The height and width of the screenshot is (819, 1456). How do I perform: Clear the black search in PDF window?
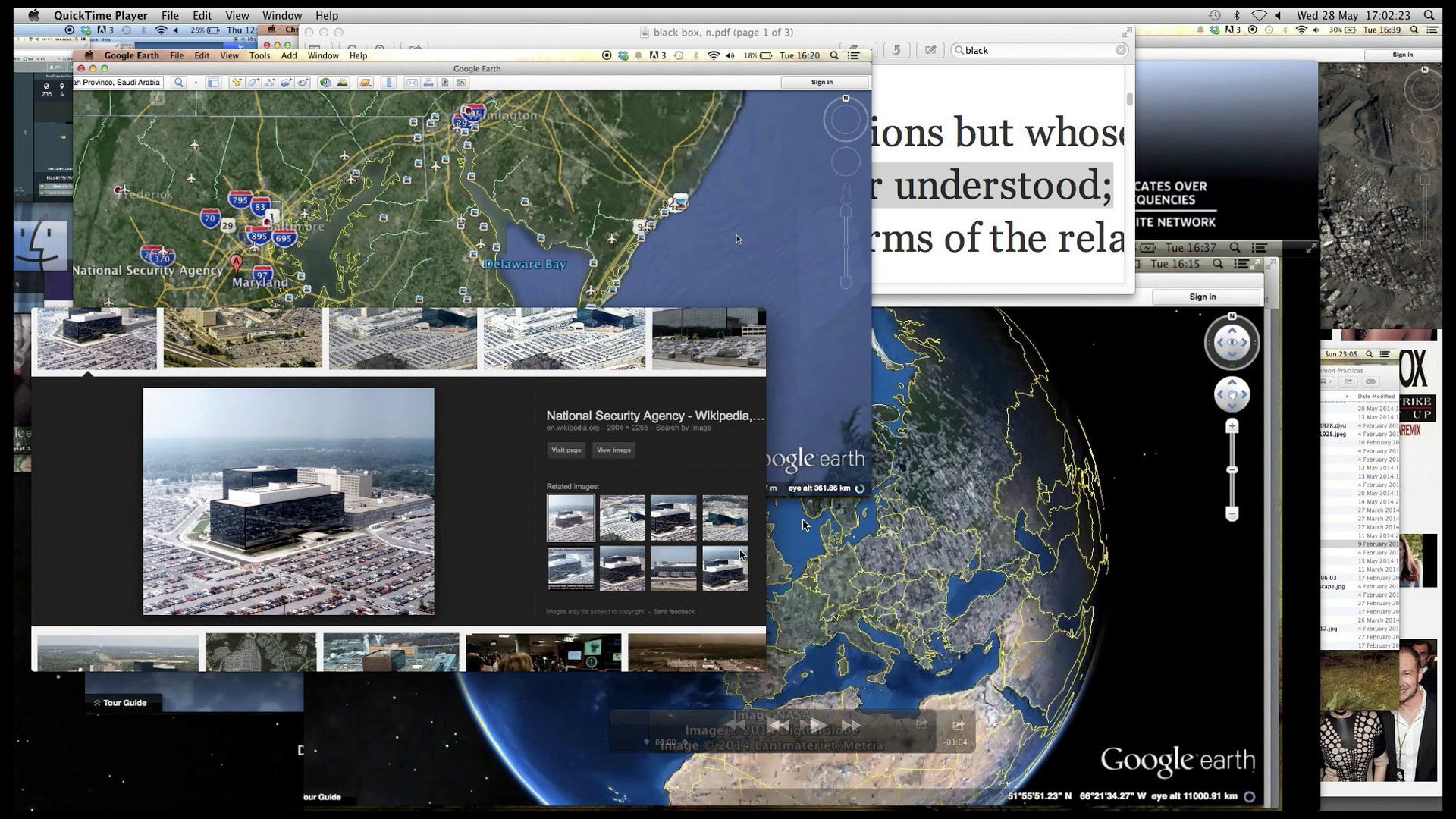pyautogui.click(x=1120, y=50)
